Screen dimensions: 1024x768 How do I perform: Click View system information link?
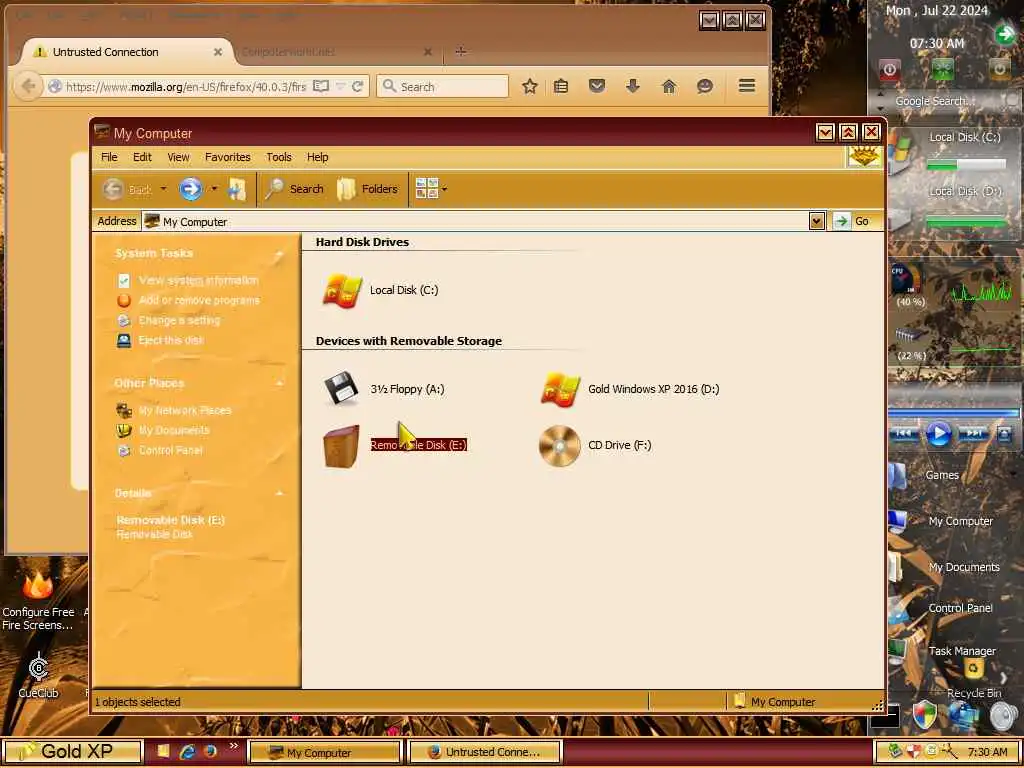(x=199, y=280)
